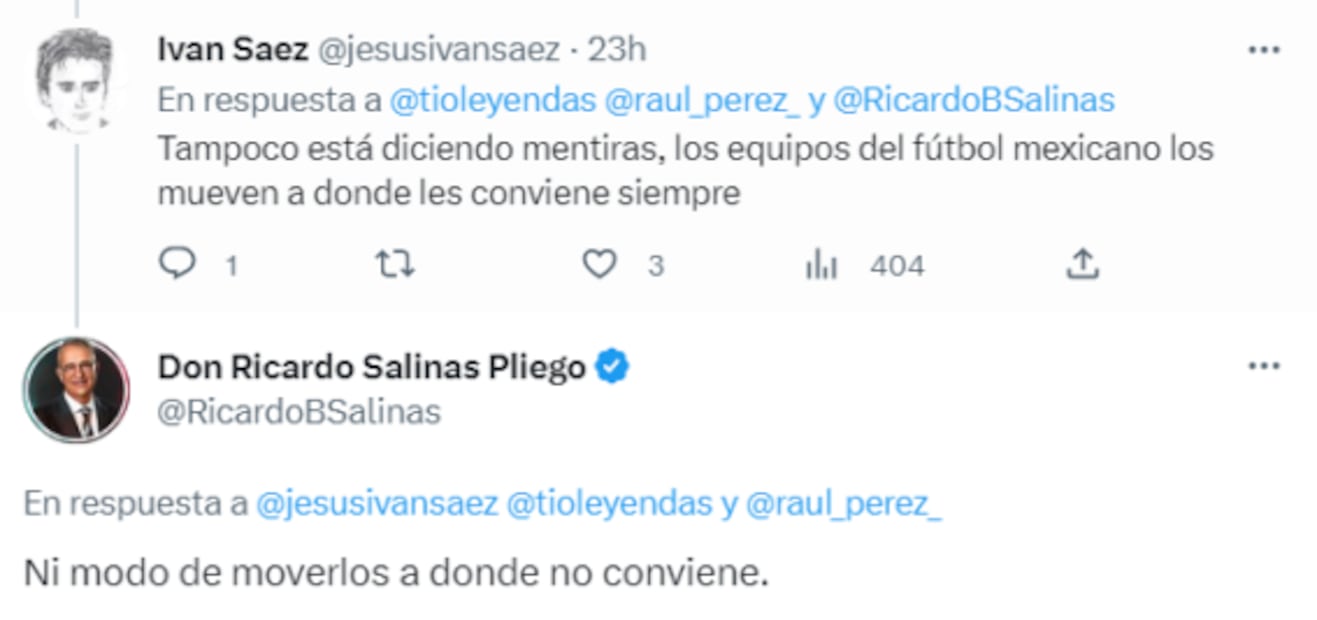Like Ivan Saez's tweet with heart icon

click(599, 264)
